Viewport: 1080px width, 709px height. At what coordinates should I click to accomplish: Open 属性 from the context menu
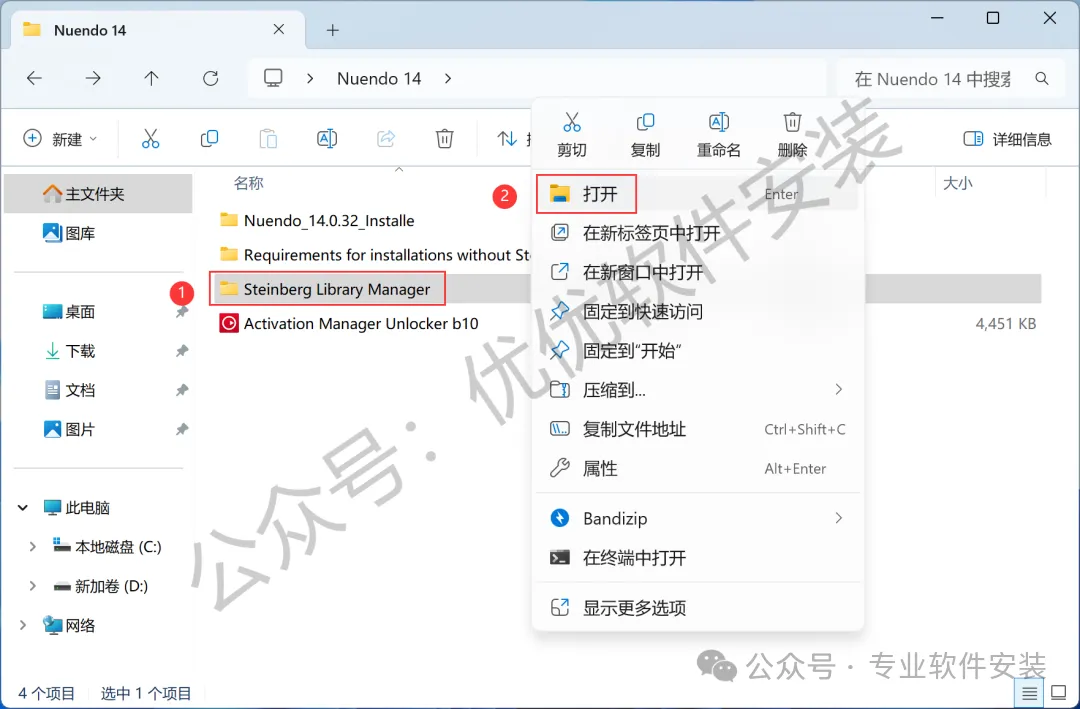(x=698, y=469)
